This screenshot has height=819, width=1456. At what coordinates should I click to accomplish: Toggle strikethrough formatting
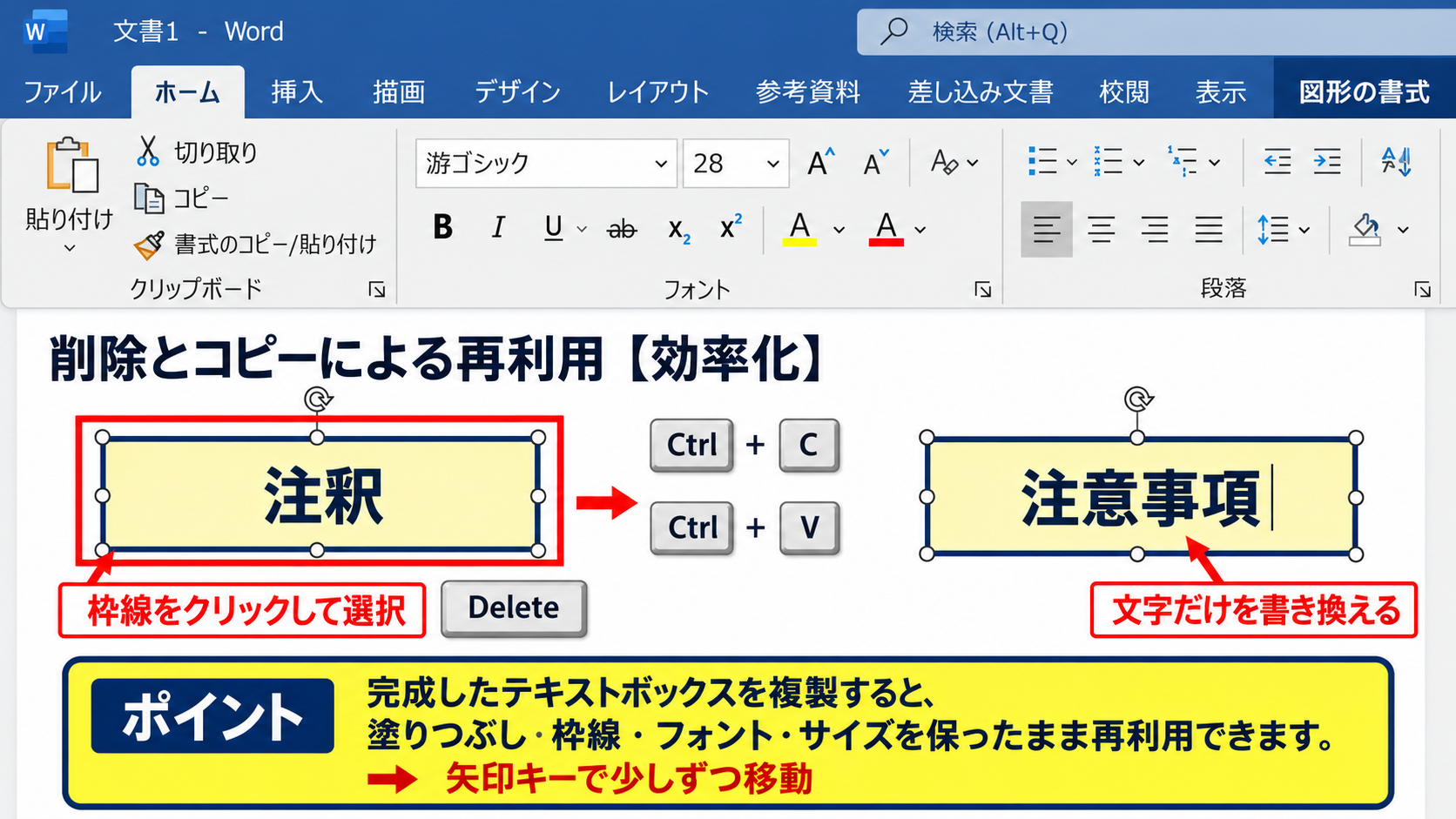(622, 230)
